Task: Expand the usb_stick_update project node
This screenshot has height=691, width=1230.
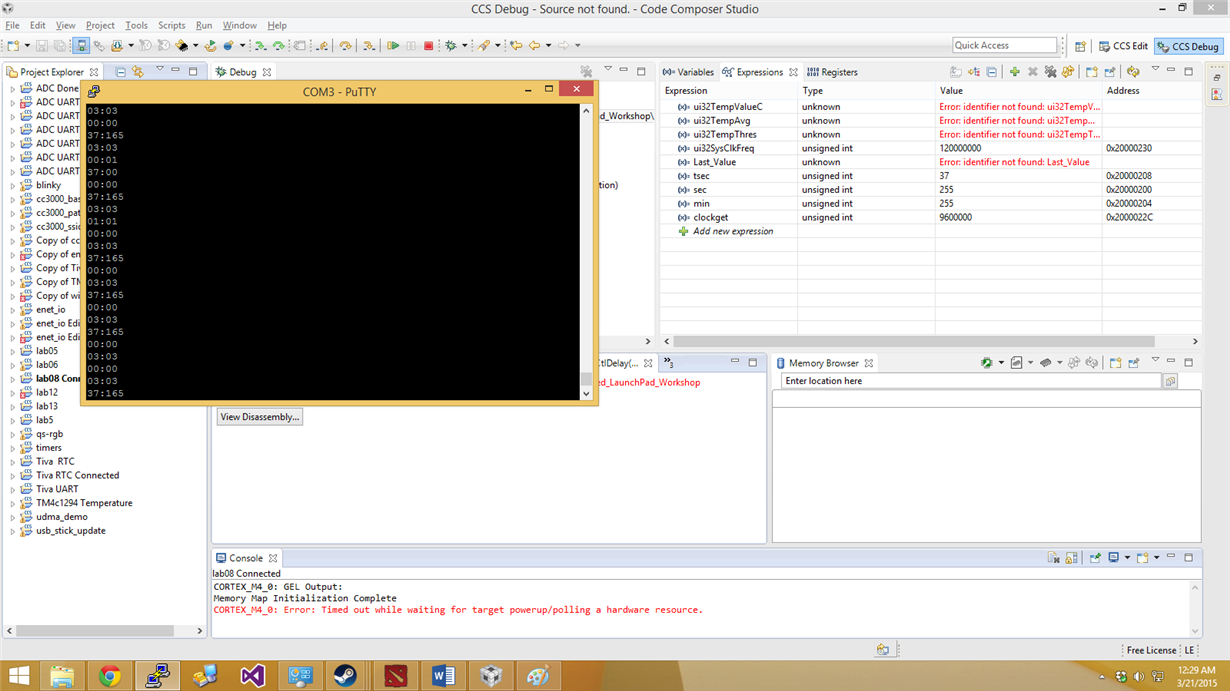Action: [x=13, y=531]
